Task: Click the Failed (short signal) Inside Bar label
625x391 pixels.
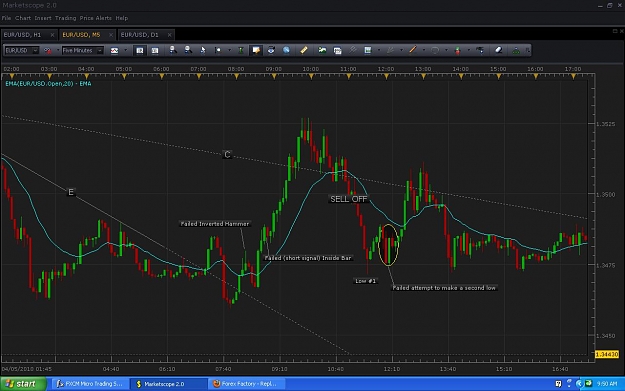Action: click(x=308, y=258)
